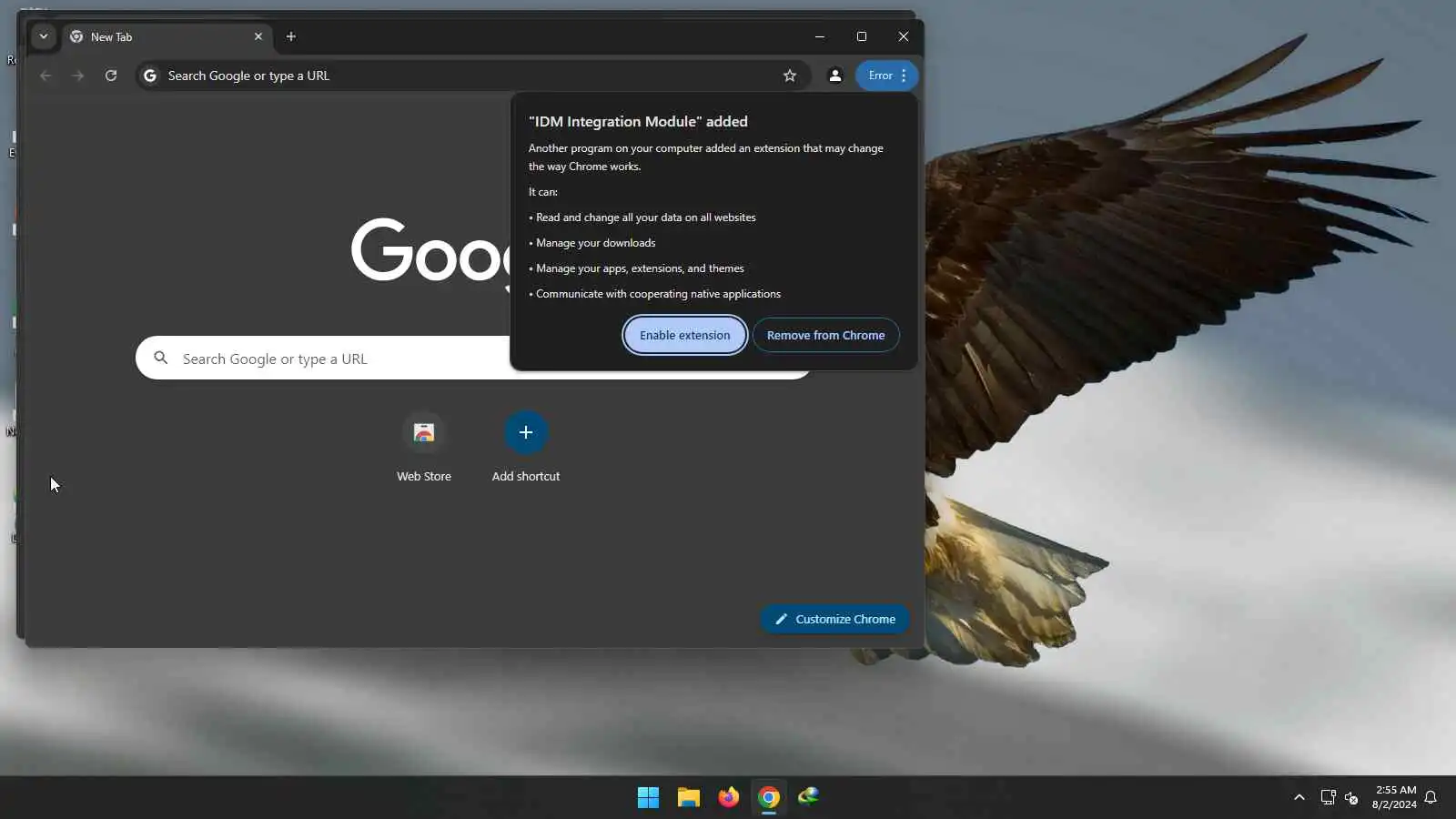Show hidden system tray icons
Screen dimensions: 1456x819
click(1299, 798)
